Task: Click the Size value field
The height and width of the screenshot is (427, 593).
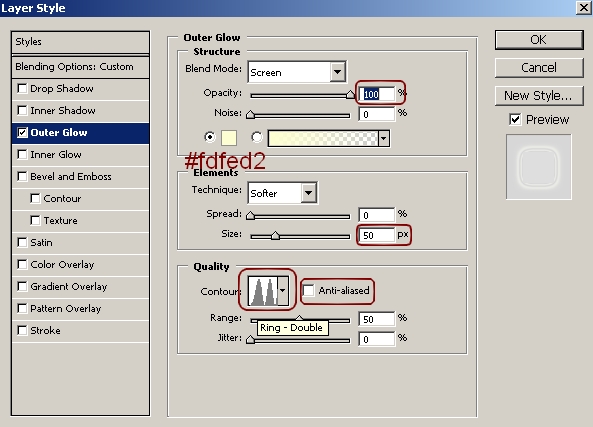Action: (x=377, y=235)
